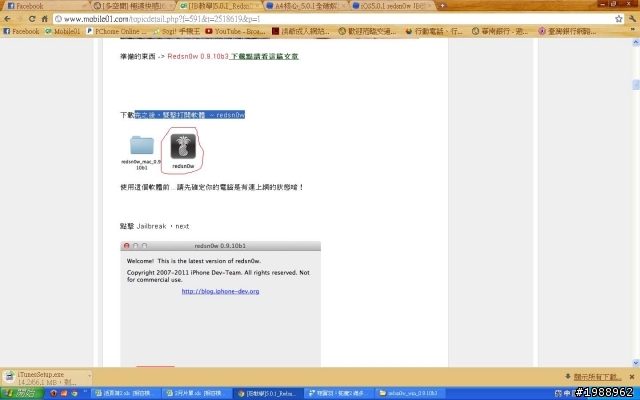Viewport: 640px width, 400px height.
Task: Open the PChome Online bookmark
Action: (117, 31)
